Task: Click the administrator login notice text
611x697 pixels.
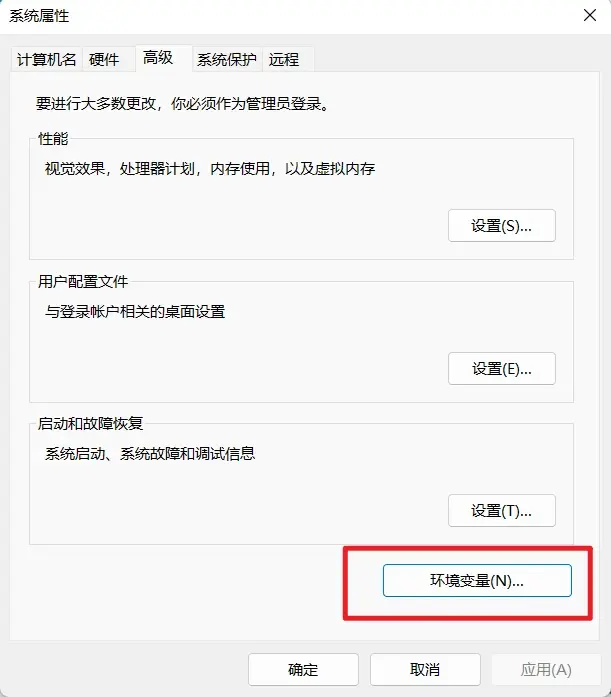Action: (182, 104)
